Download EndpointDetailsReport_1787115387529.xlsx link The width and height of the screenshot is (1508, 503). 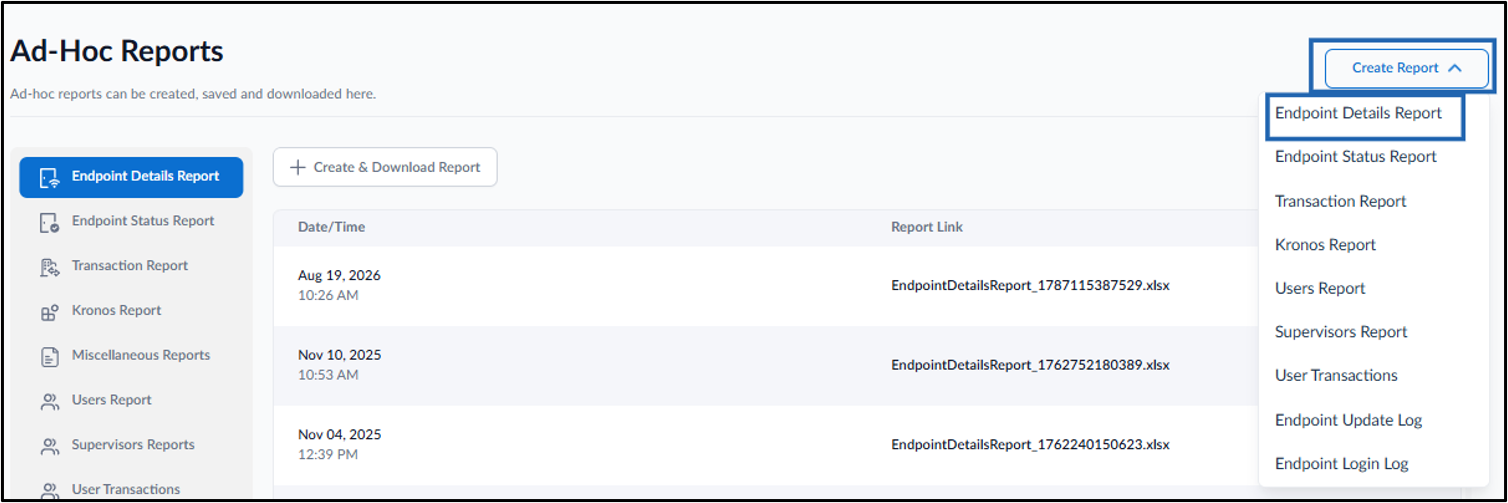[x=1030, y=285]
